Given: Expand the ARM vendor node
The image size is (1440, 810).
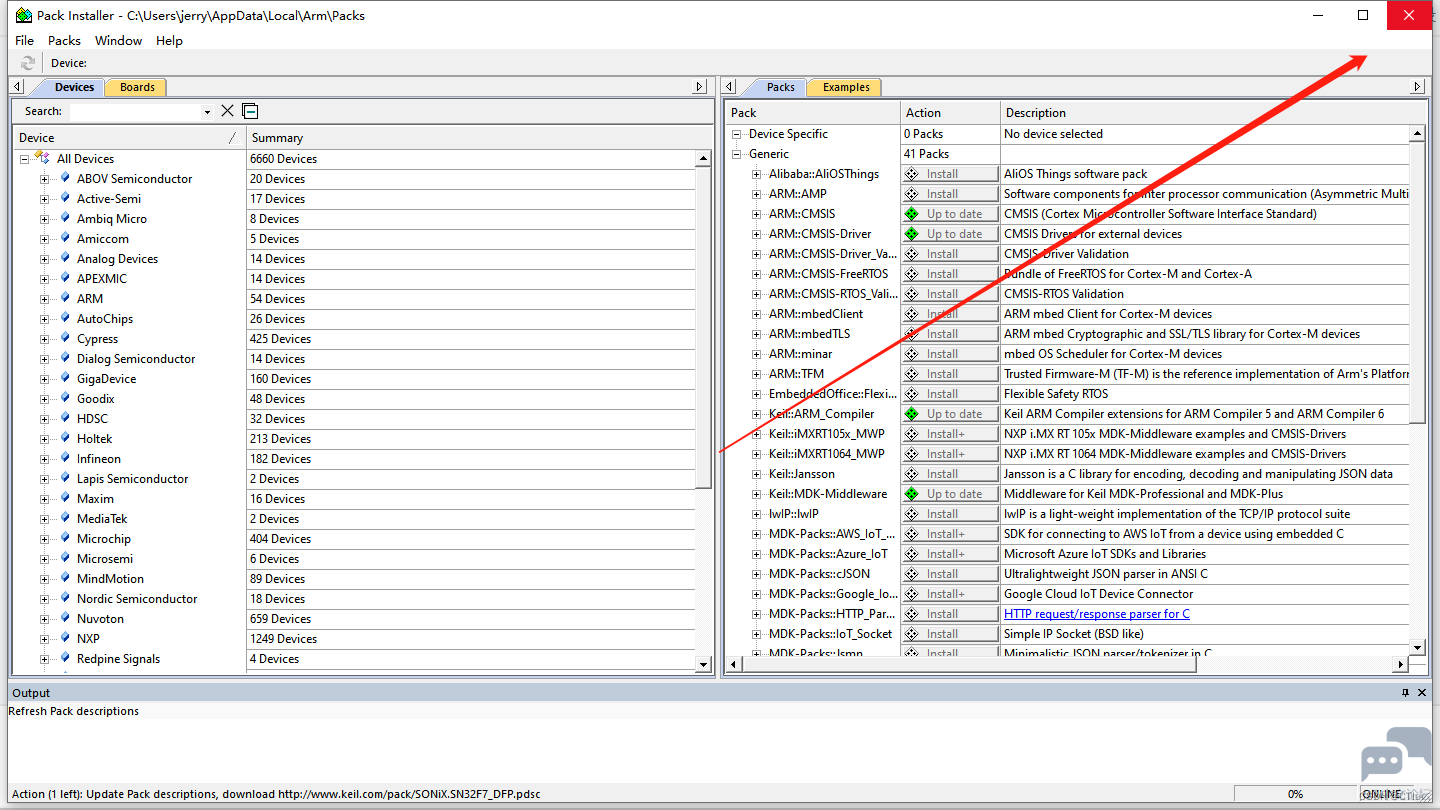Looking at the screenshot, I should click(x=44, y=299).
